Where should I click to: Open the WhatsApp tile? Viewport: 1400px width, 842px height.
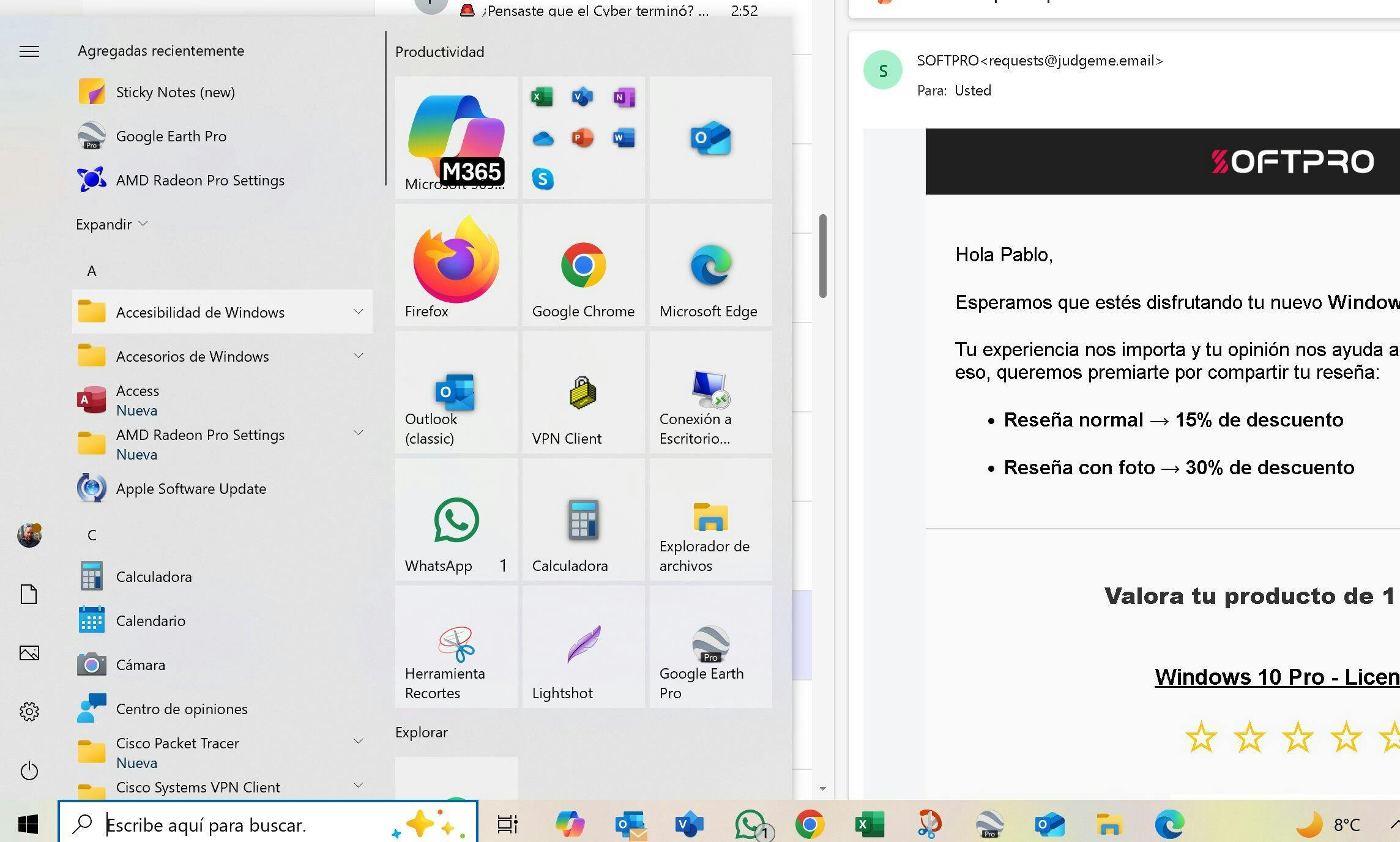(456, 520)
